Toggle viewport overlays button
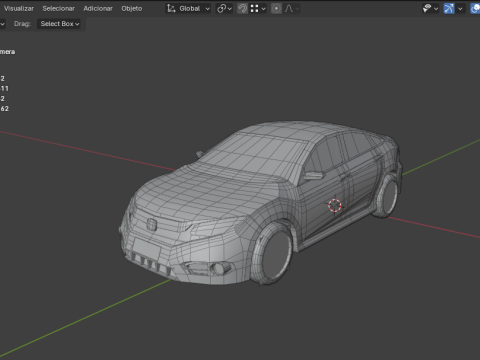The height and width of the screenshot is (360, 480). 475,9
